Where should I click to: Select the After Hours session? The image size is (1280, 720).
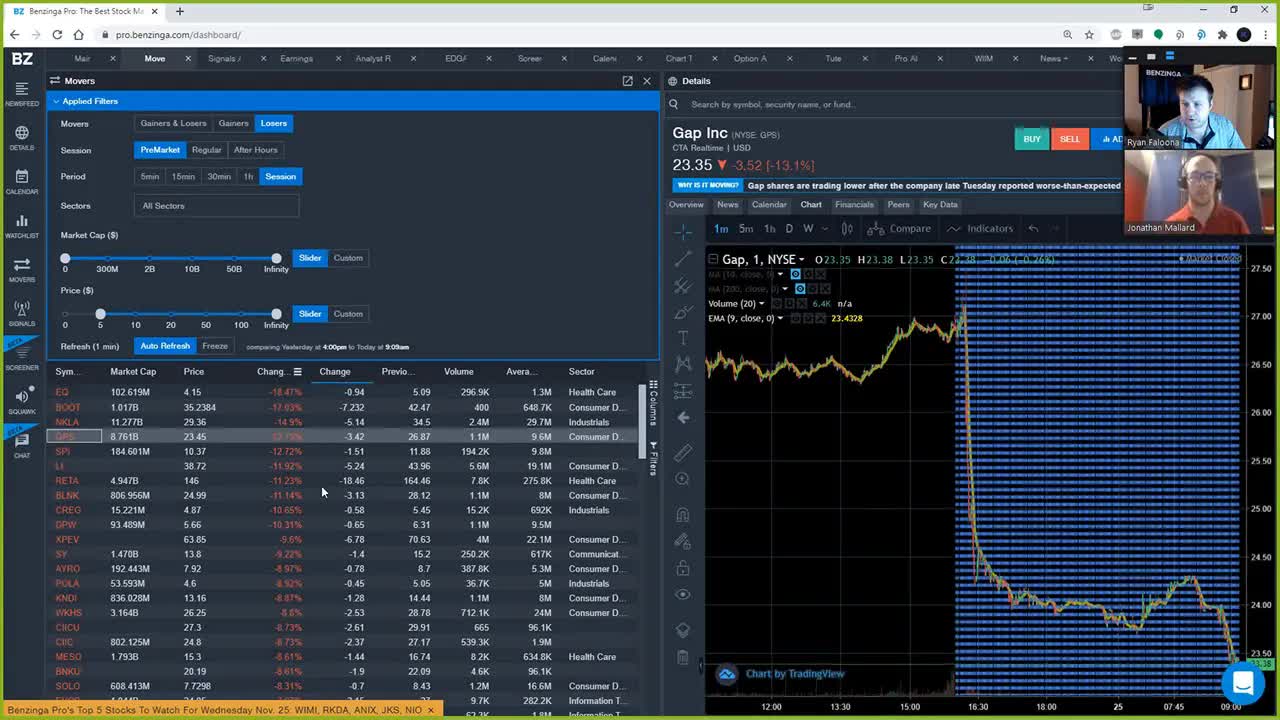click(x=256, y=150)
